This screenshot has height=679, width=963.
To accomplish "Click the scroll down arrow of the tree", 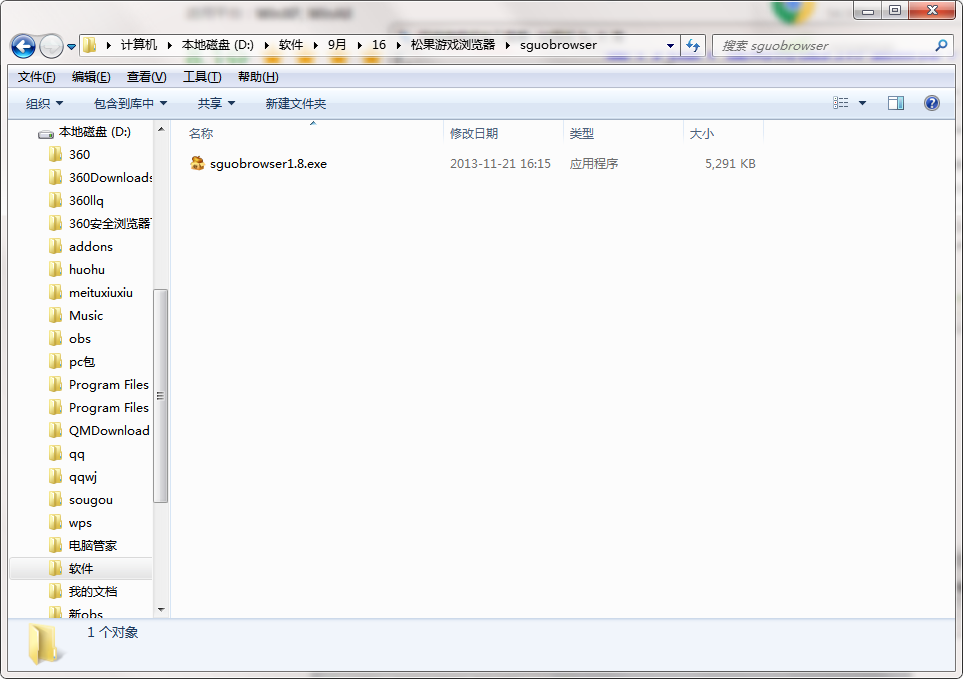I will pos(161,610).
